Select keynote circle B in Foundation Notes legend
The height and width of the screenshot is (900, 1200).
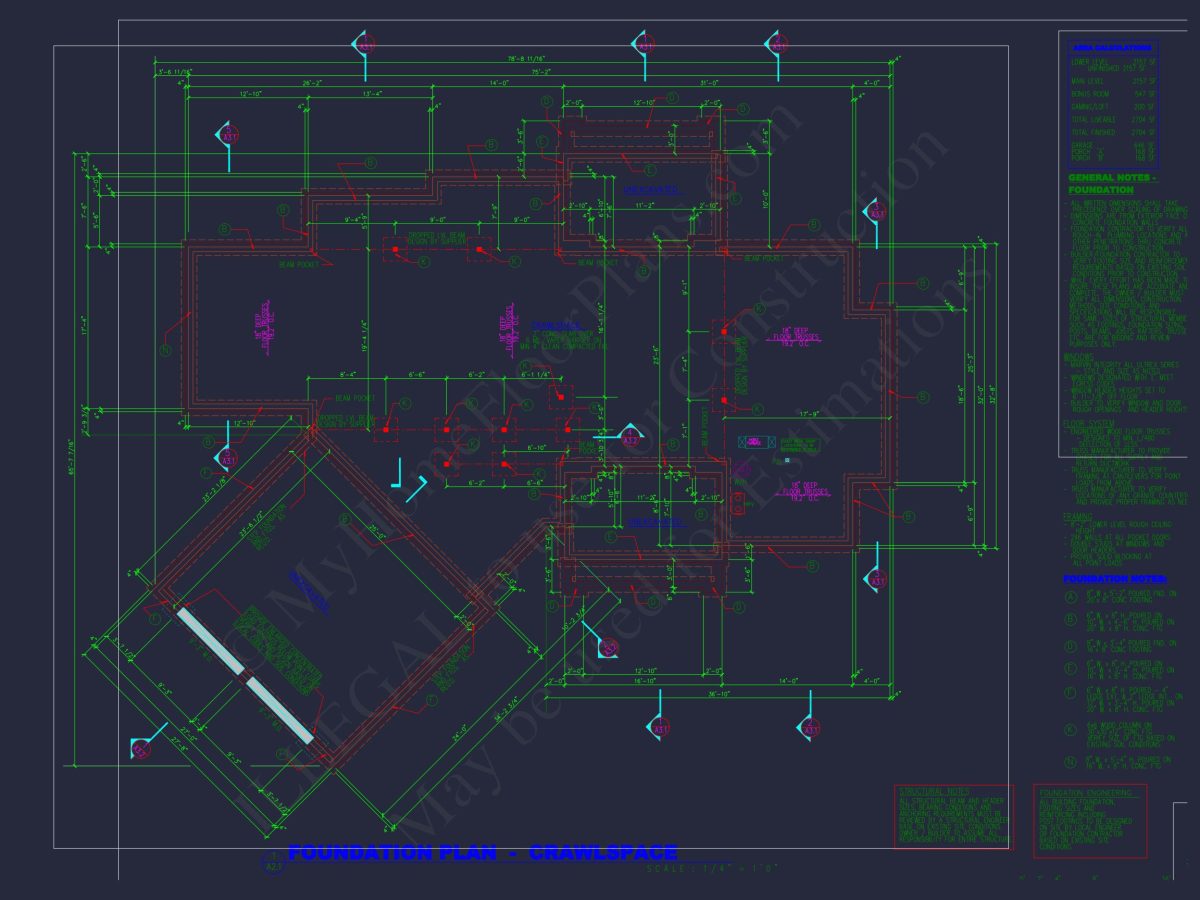[x=1071, y=620]
